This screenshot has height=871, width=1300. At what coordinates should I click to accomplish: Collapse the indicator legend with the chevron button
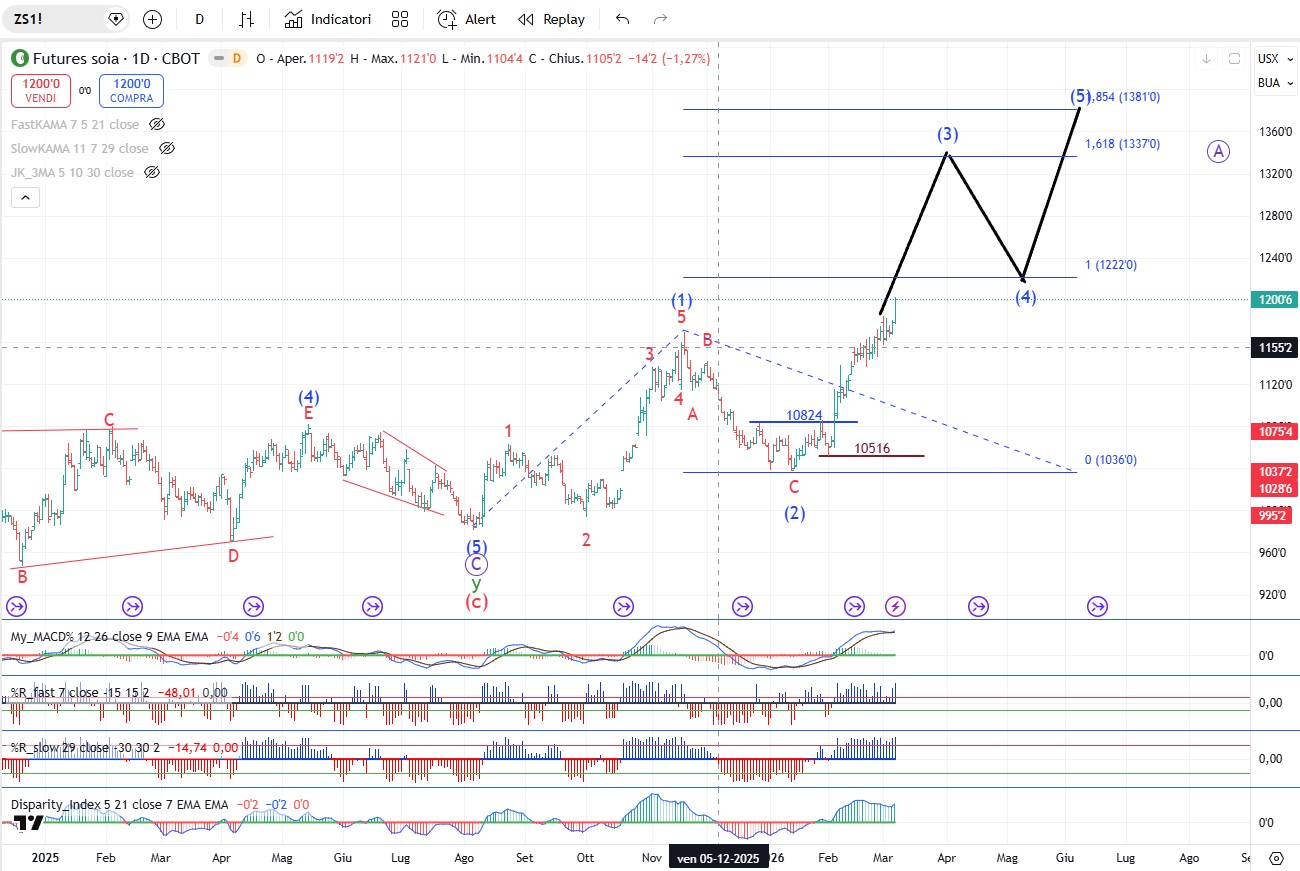pyautogui.click(x=26, y=197)
